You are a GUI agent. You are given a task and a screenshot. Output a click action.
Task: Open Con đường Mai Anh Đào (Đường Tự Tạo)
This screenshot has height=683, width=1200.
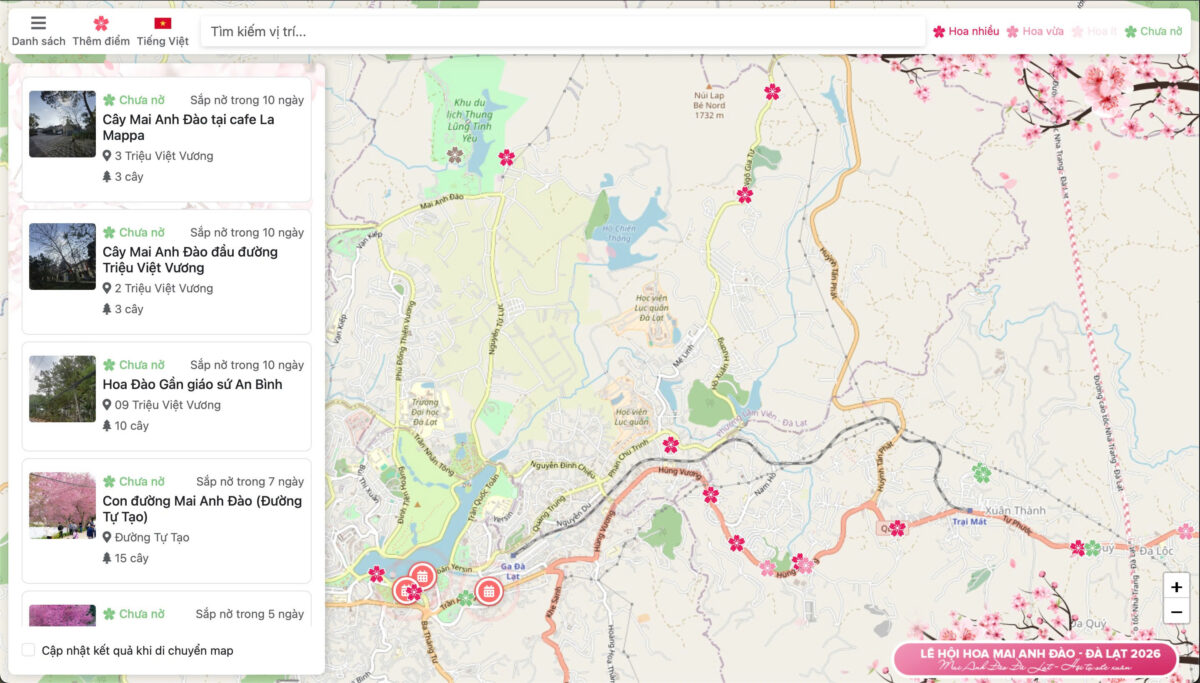202,508
